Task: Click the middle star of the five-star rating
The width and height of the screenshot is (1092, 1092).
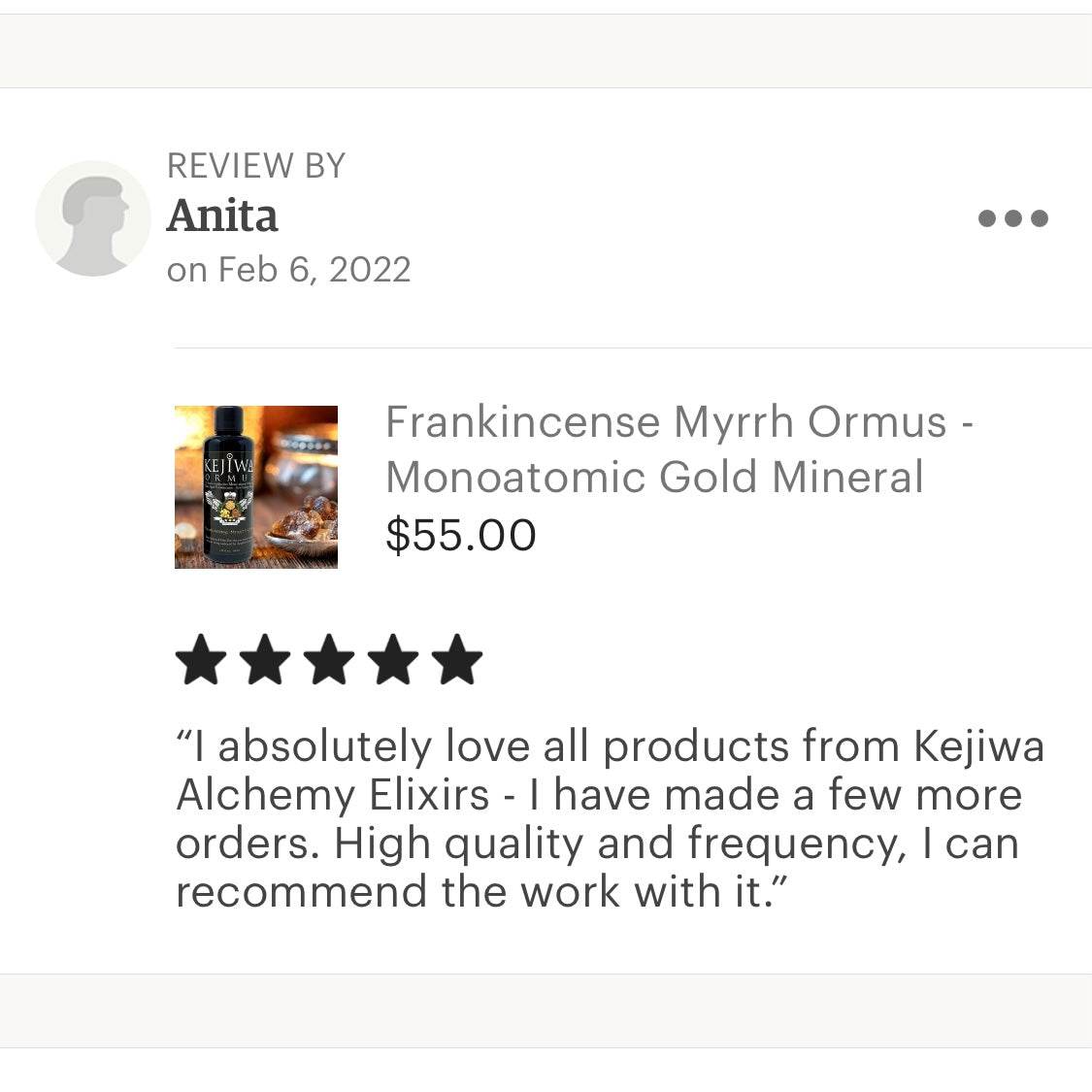Action: click(331, 659)
